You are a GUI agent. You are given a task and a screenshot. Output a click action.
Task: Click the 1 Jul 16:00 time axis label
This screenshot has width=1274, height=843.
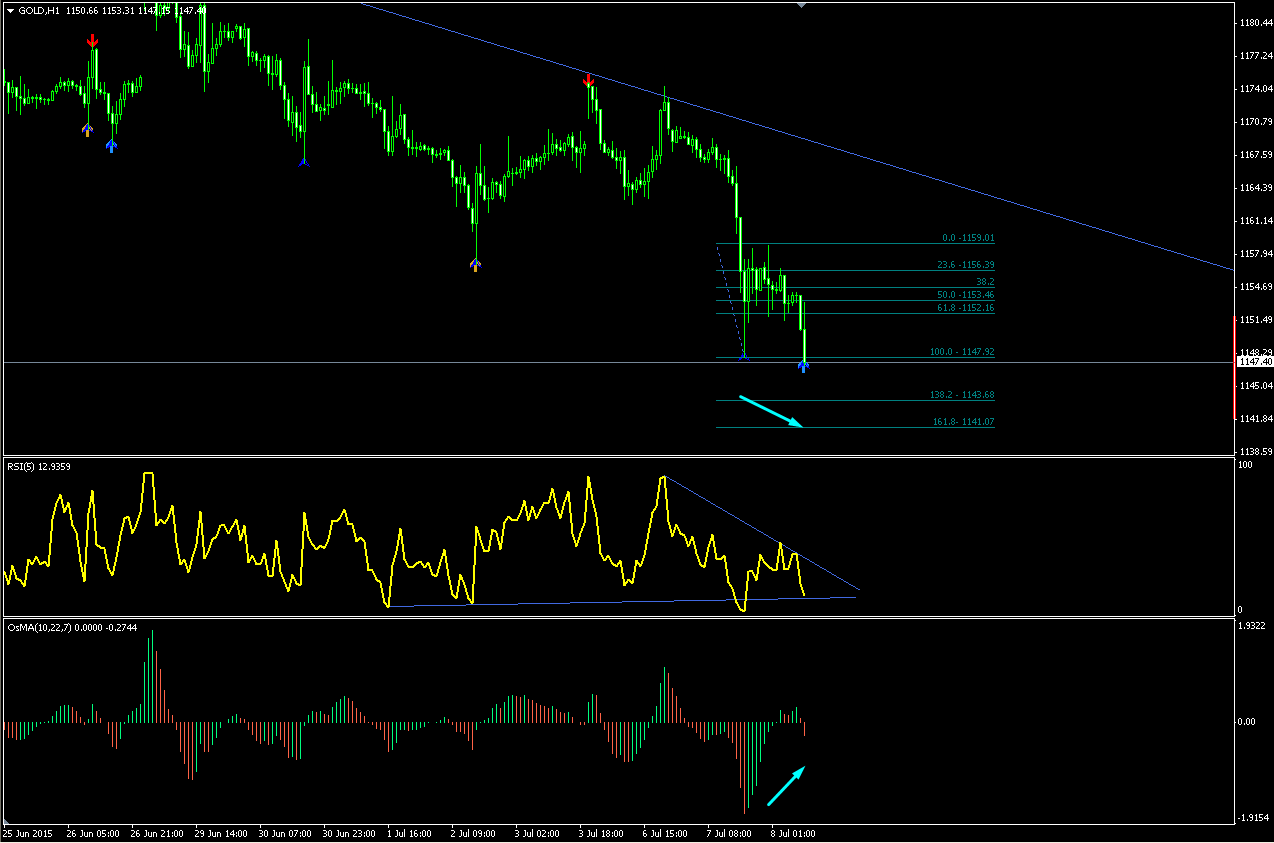point(408,832)
